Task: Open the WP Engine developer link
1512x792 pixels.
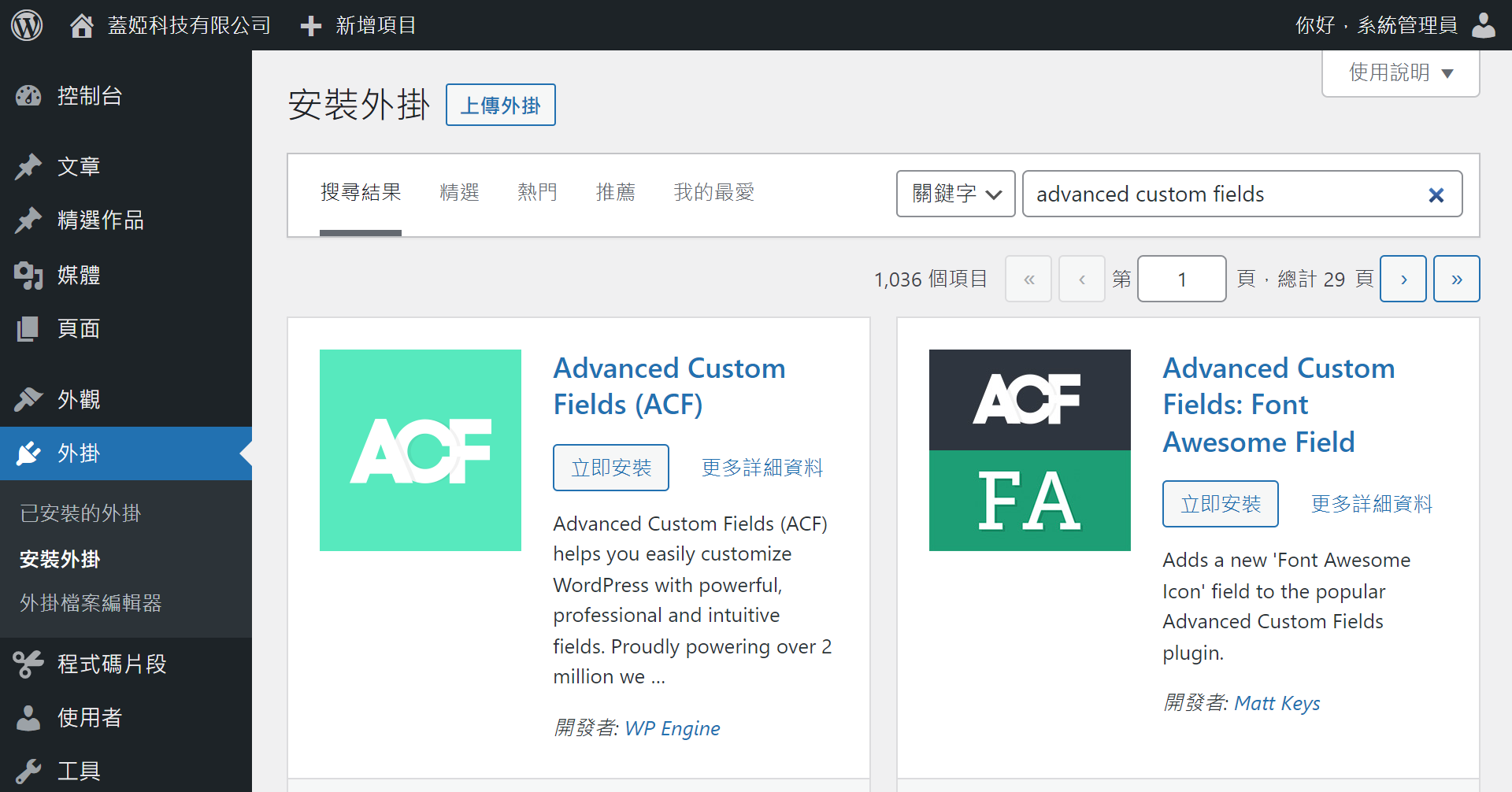Action: point(673,728)
